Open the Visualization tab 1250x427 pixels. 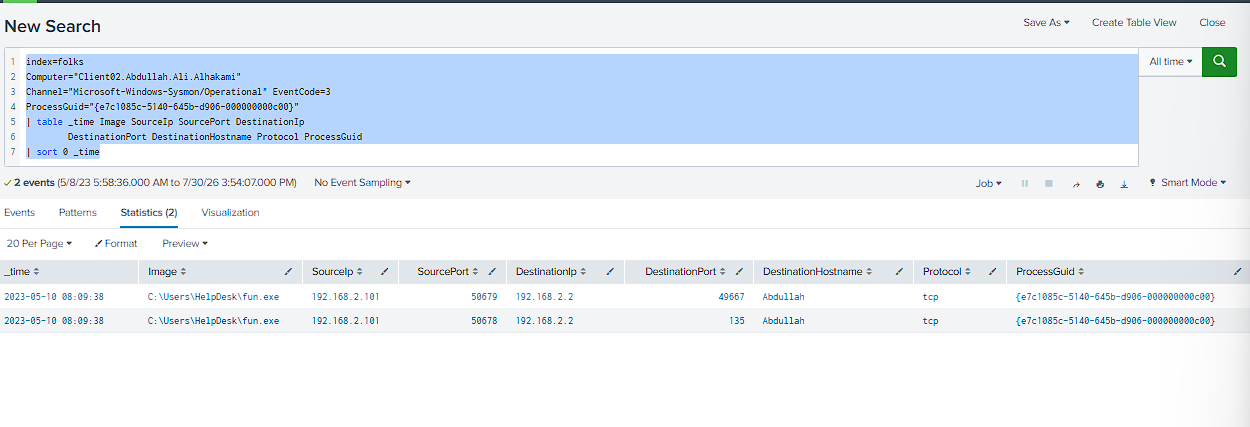(230, 212)
